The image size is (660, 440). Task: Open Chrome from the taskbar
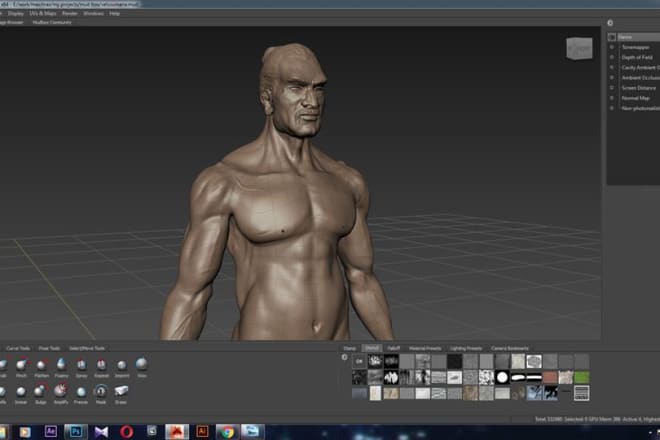pos(228,432)
